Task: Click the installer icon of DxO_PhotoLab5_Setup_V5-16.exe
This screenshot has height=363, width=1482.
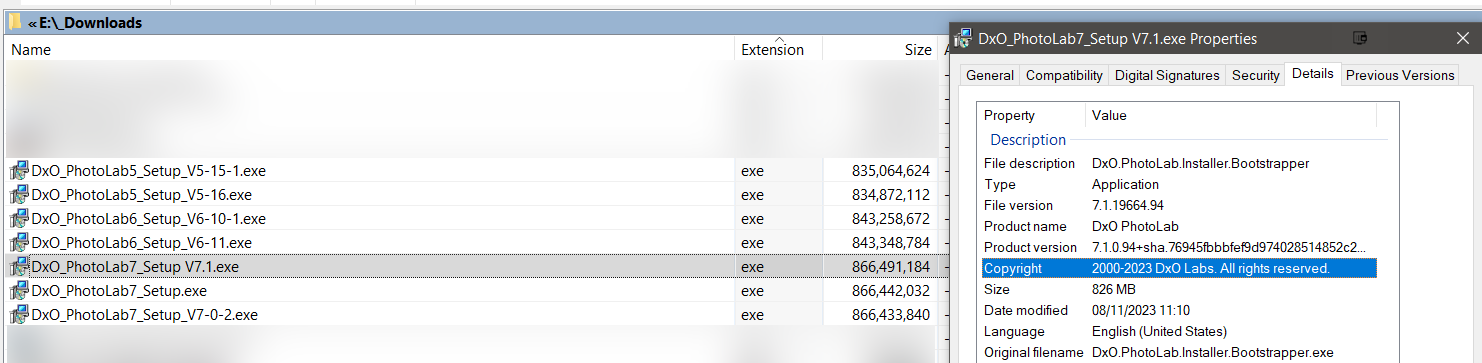Action: pos(19,194)
